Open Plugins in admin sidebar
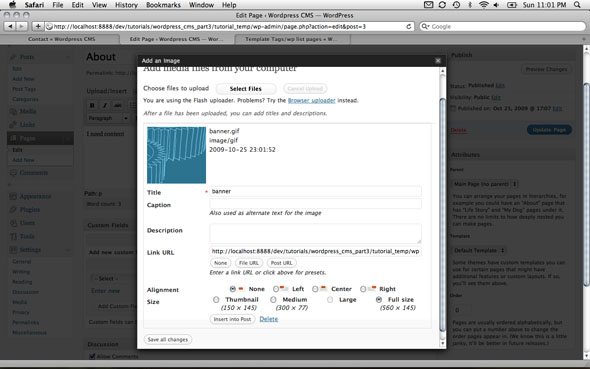Viewport: 590px width, 369px height. tap(30, 210)
